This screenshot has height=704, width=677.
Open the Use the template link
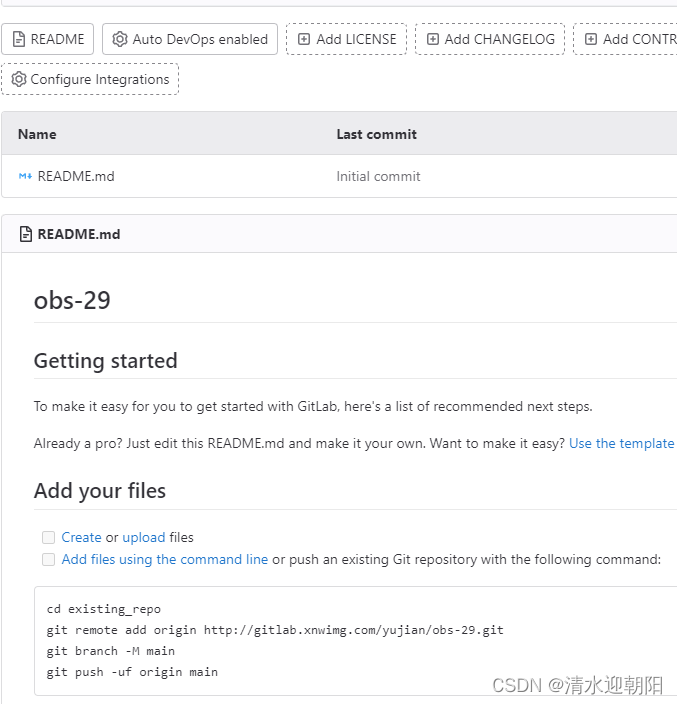point(622,444)
